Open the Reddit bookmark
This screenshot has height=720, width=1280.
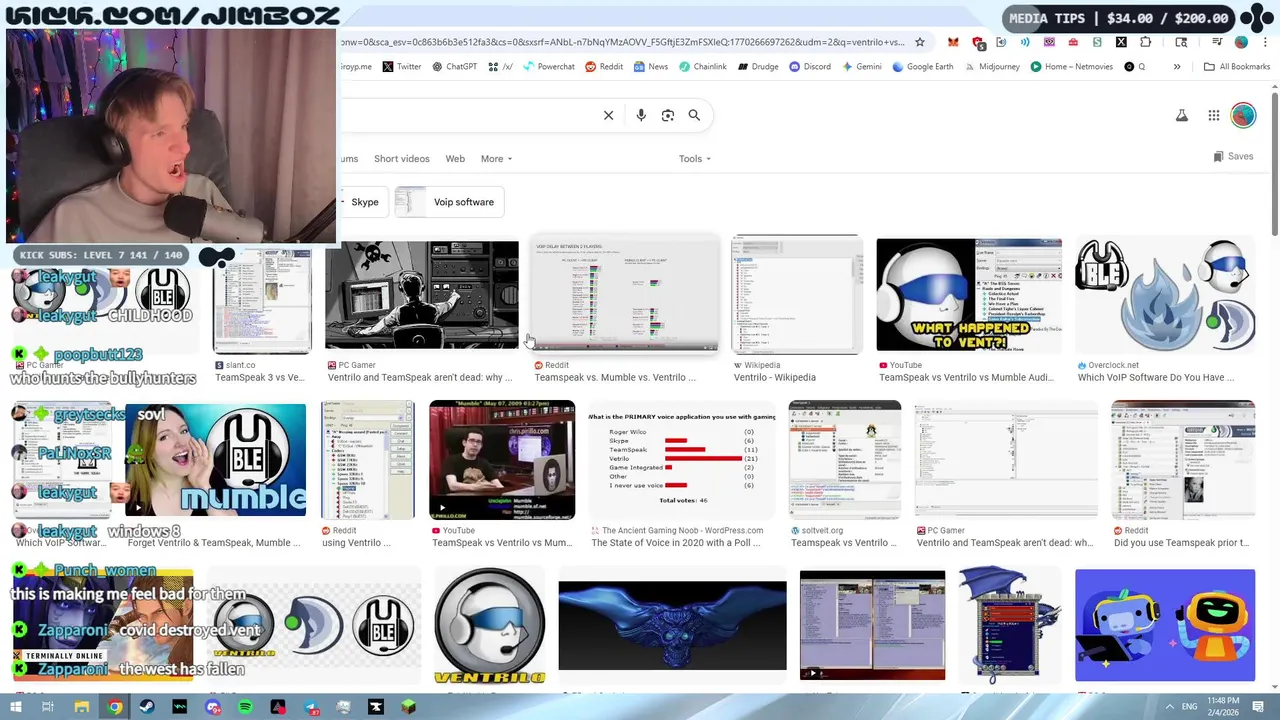(604, 67)
